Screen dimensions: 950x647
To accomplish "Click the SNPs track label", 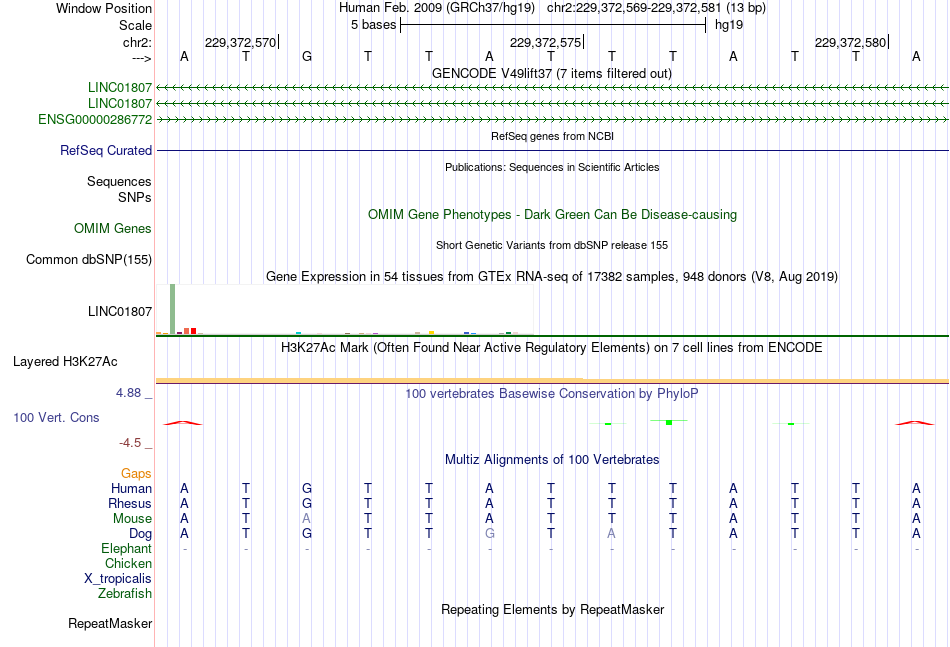I will tap(135, 197).
